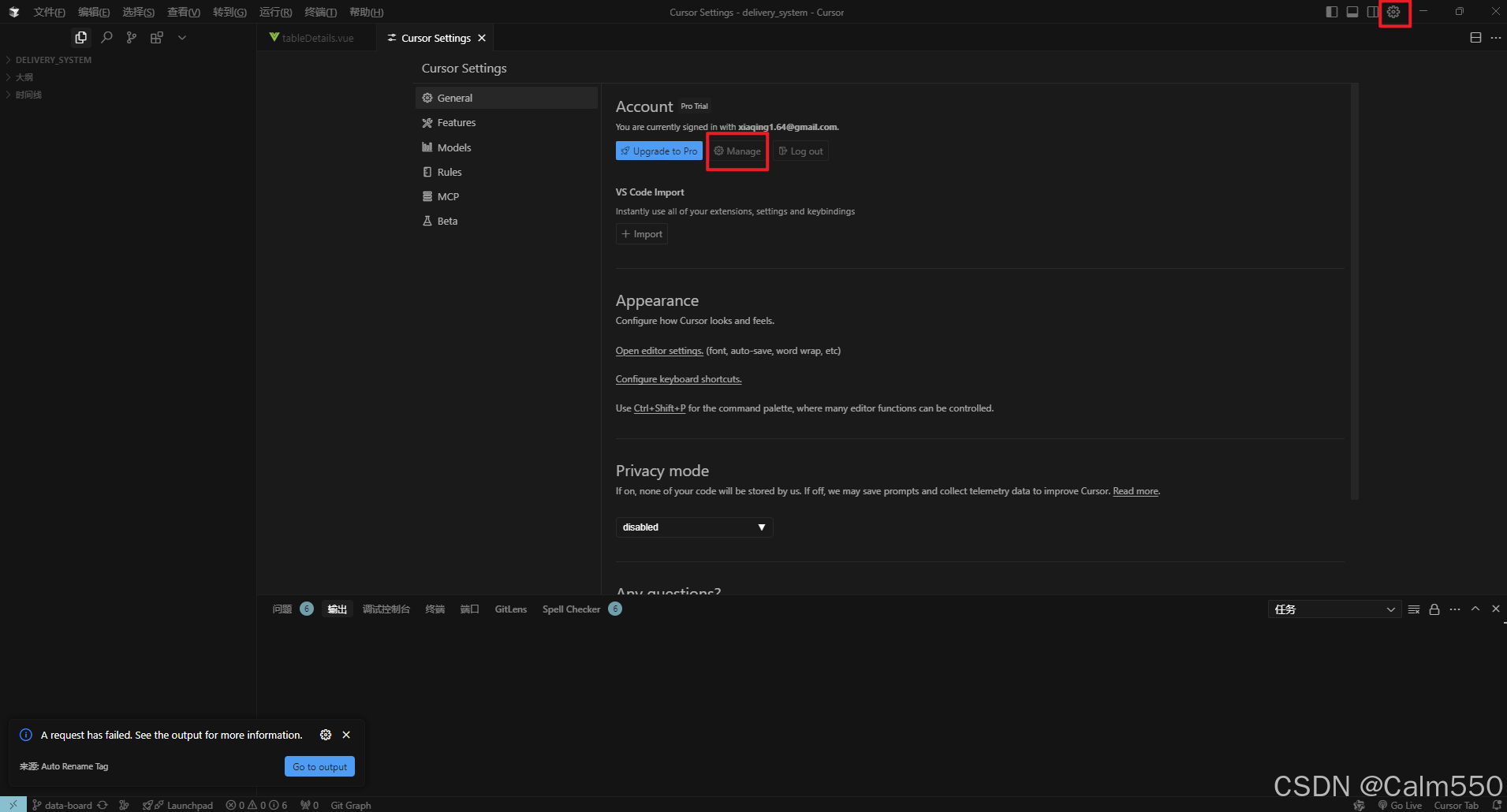Open 任务 output channel dropdown

coord(1334,609)
